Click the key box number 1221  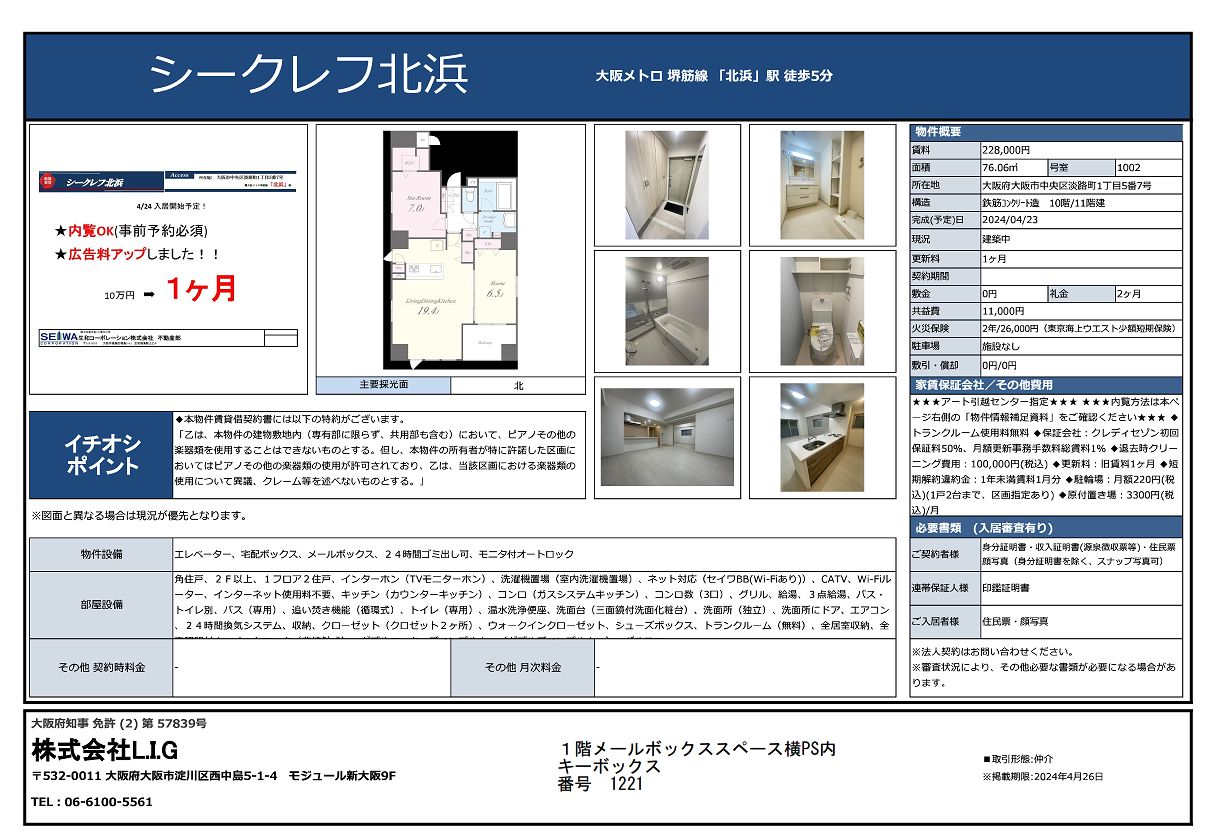[x=627, y=785]
